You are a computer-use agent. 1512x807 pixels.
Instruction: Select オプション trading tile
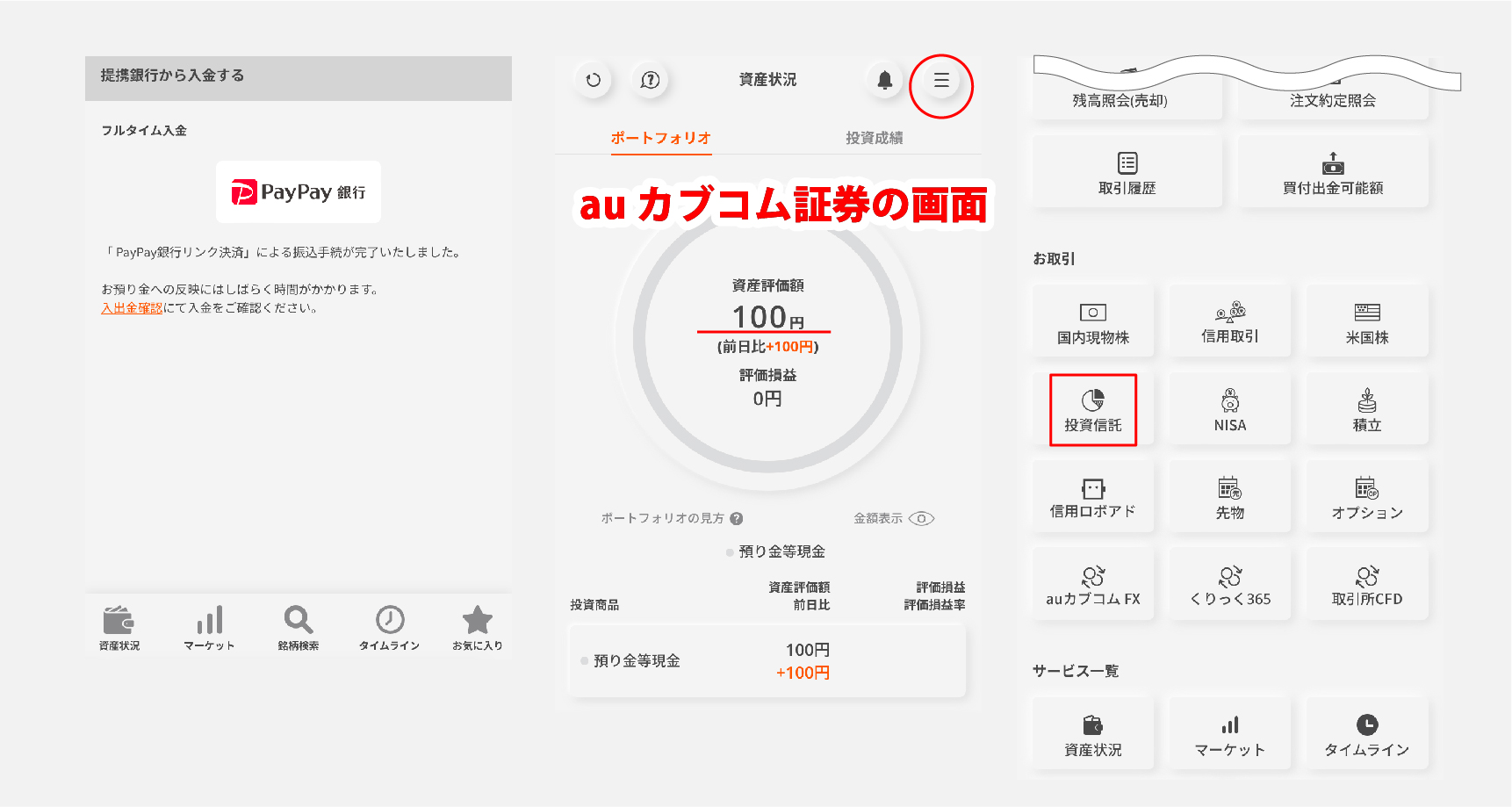point(1367,497)
